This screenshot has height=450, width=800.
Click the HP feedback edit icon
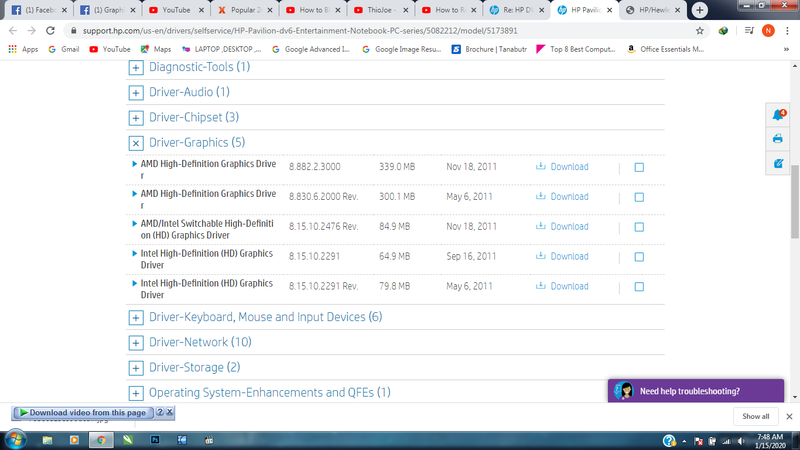point(778,163)
